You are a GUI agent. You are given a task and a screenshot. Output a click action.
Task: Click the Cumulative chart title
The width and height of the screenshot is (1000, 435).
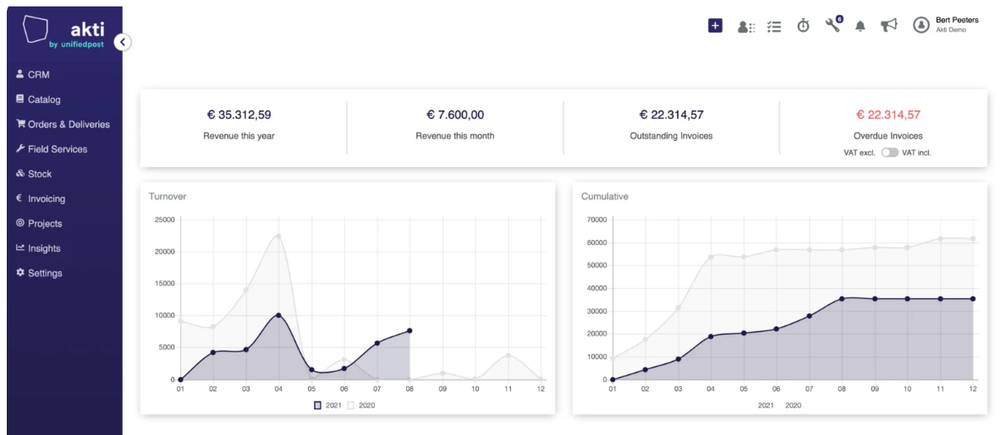605,196
